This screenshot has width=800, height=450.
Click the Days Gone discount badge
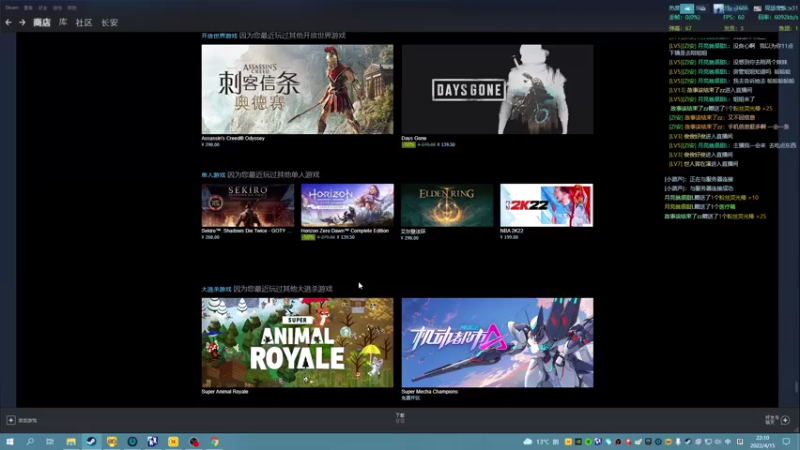coord(409,144)
